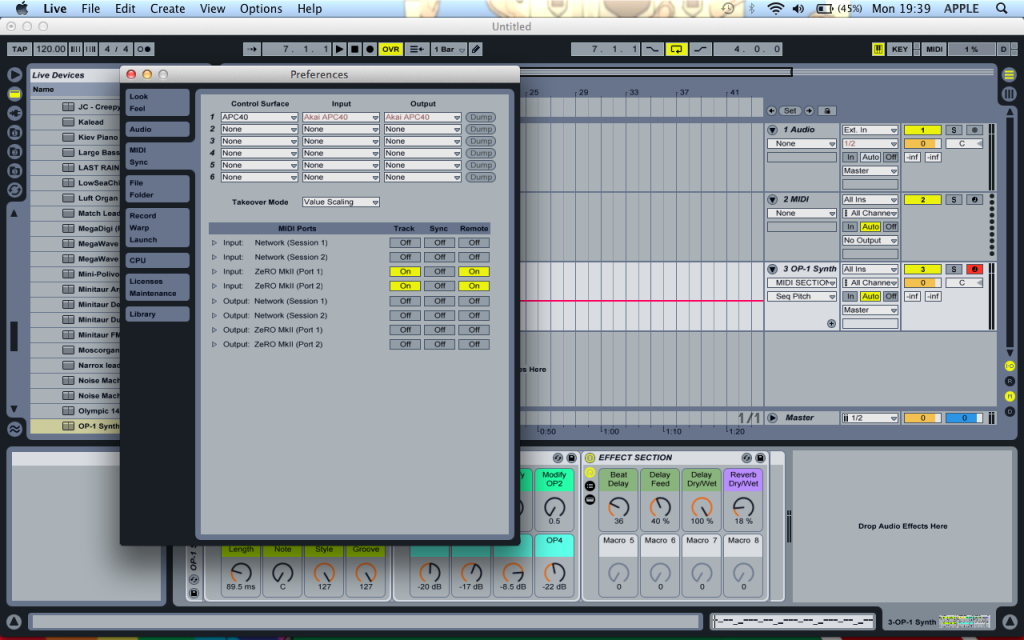Open Control Surface 2 None dropdown
The width and height of the screenshot is (1024, 640).
[x=259, y=129]
